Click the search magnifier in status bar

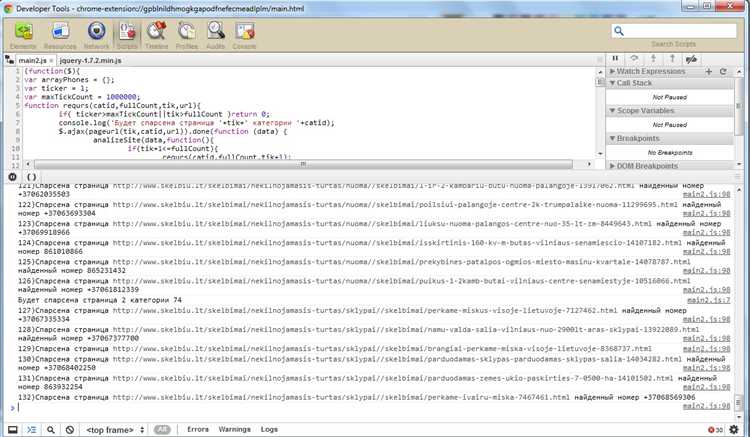click(x=51, y=429)
